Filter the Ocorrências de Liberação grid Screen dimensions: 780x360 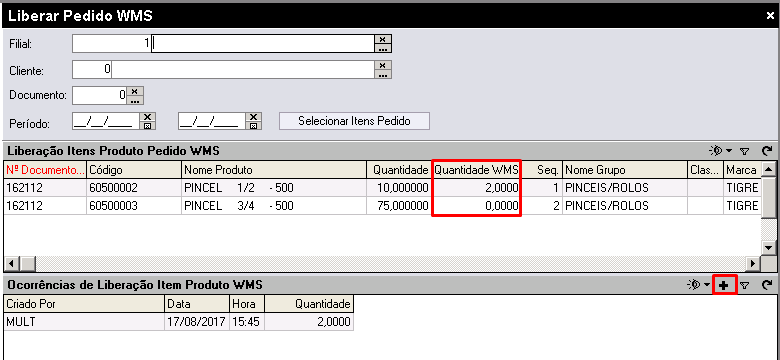(x=744, y=285)
